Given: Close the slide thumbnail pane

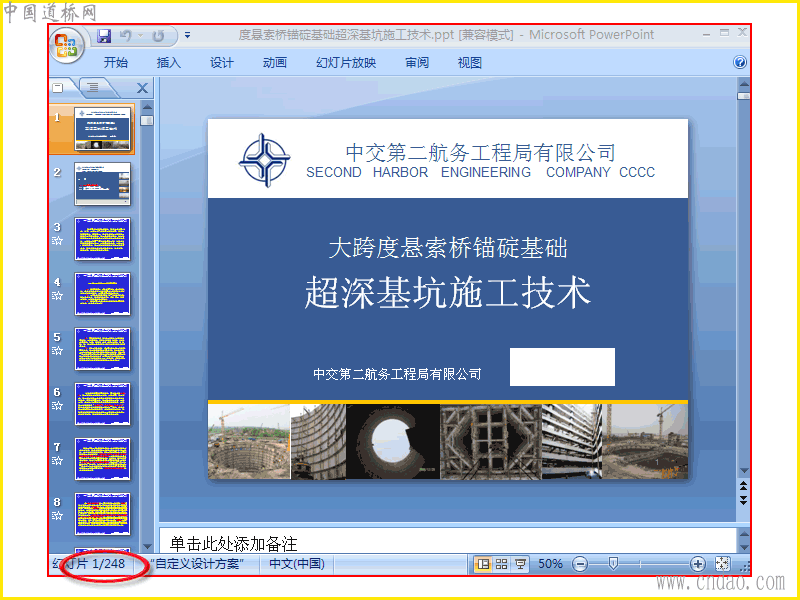Looking at the screenshot, I should point(142,88).
